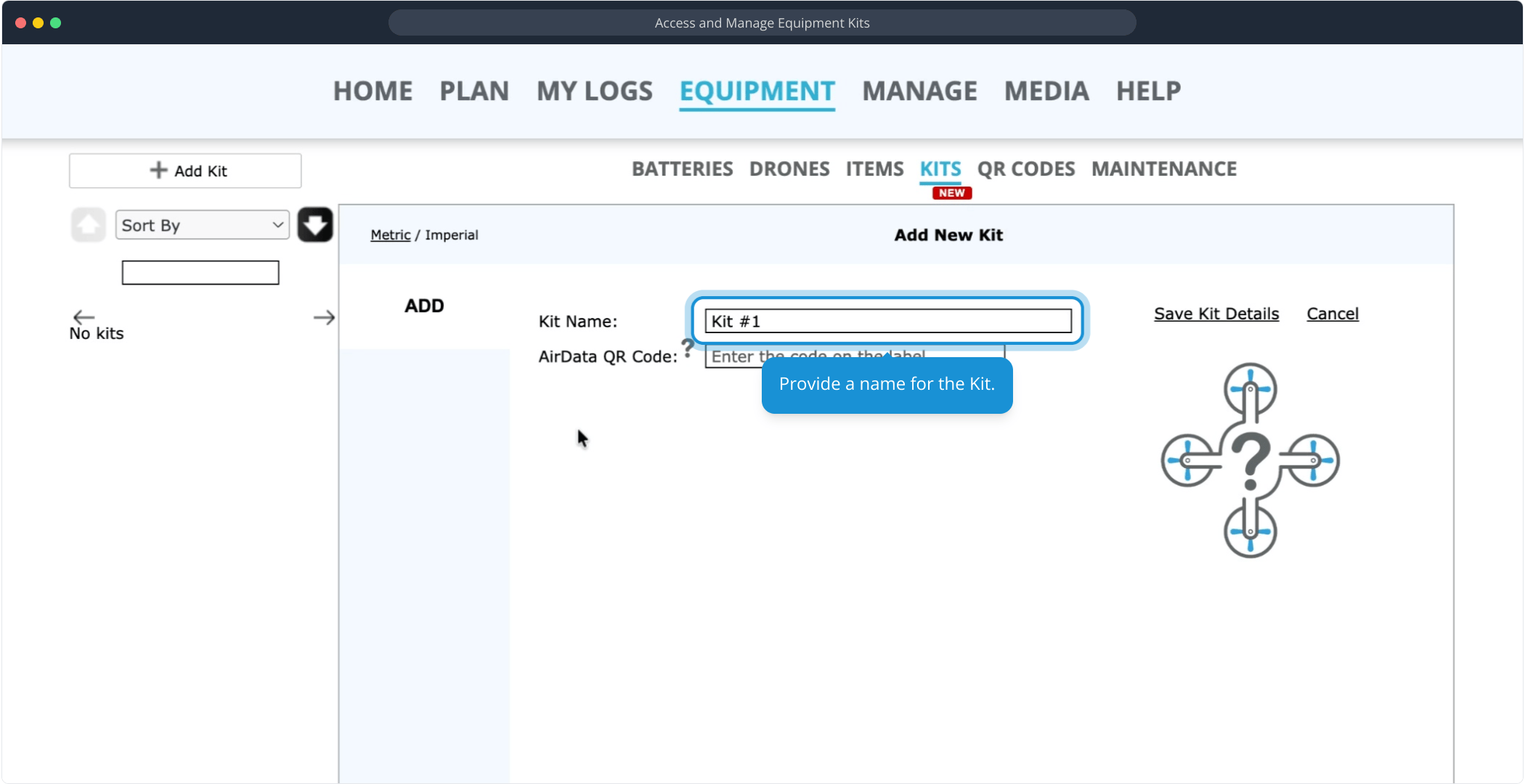Click the ascending sort up-arrow icon
The image size is (1525, 784).
tap(89, 225)
